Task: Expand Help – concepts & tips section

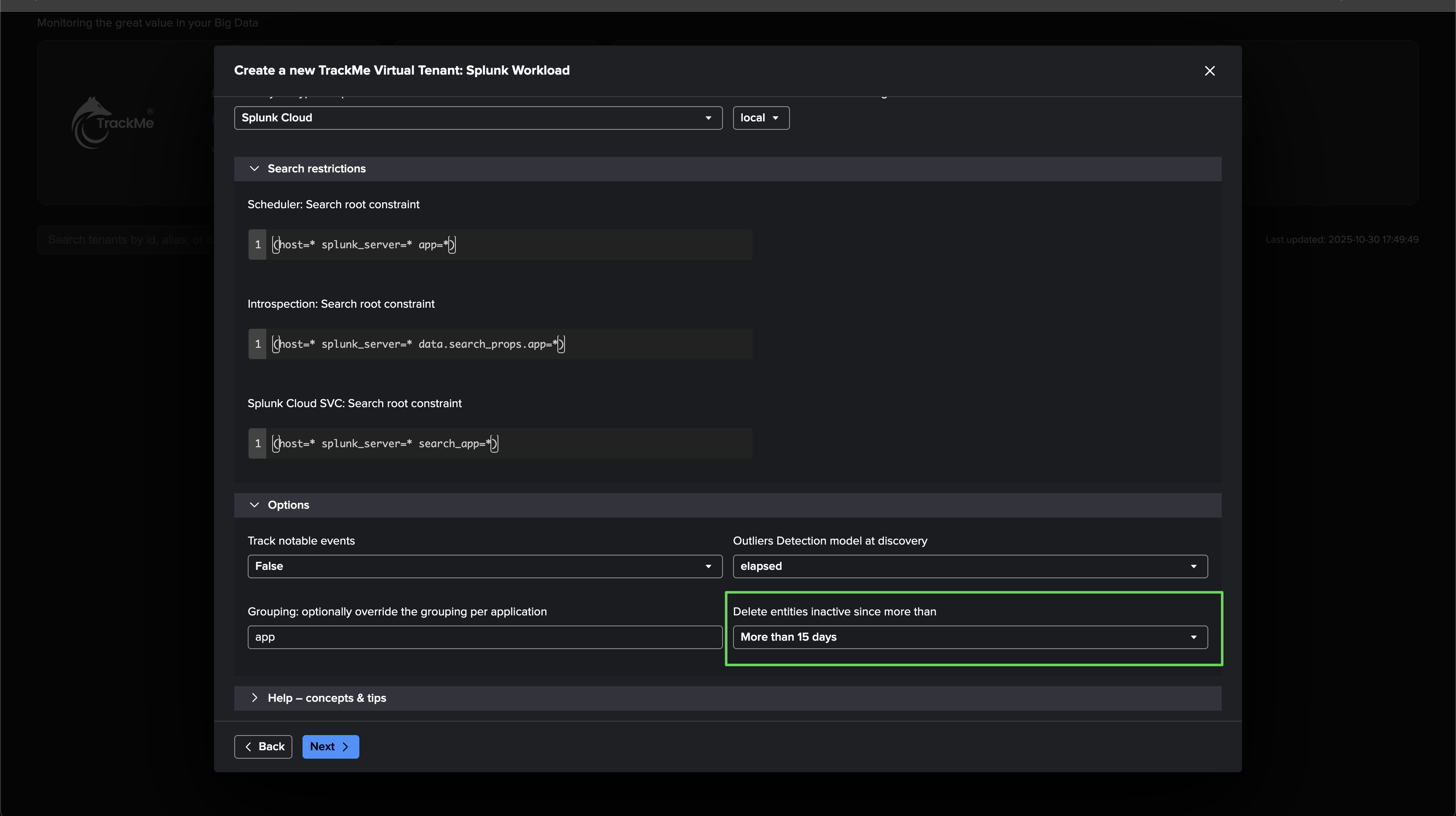Action: tap(254, 698)
